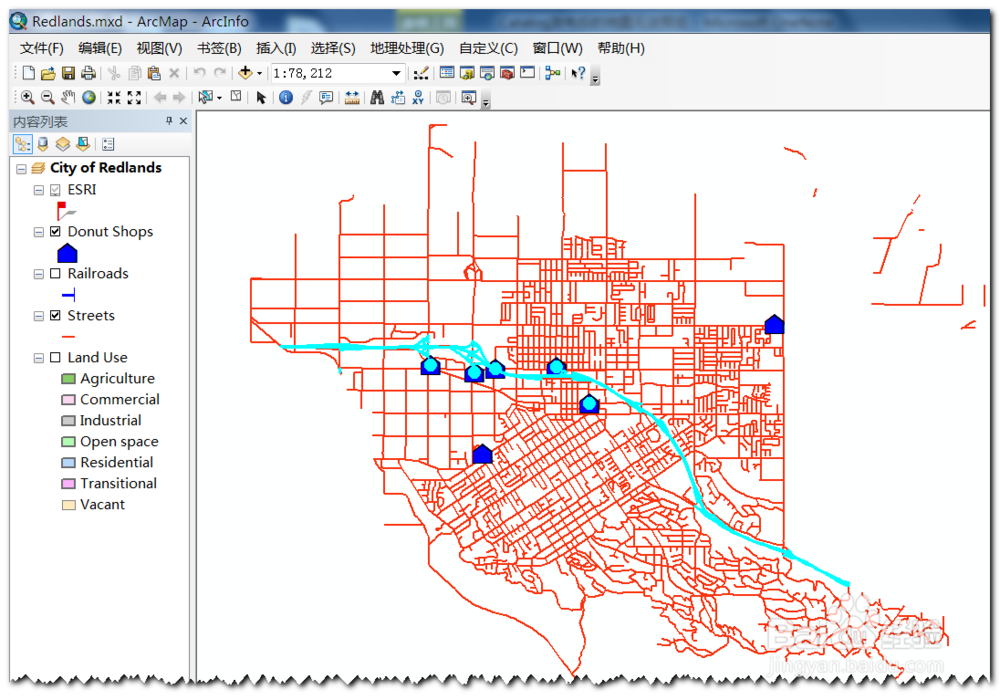1000x700 pixels.
Task: Pin the 内容列表 panel with auto-hide
Action: (x=169, y=120)
